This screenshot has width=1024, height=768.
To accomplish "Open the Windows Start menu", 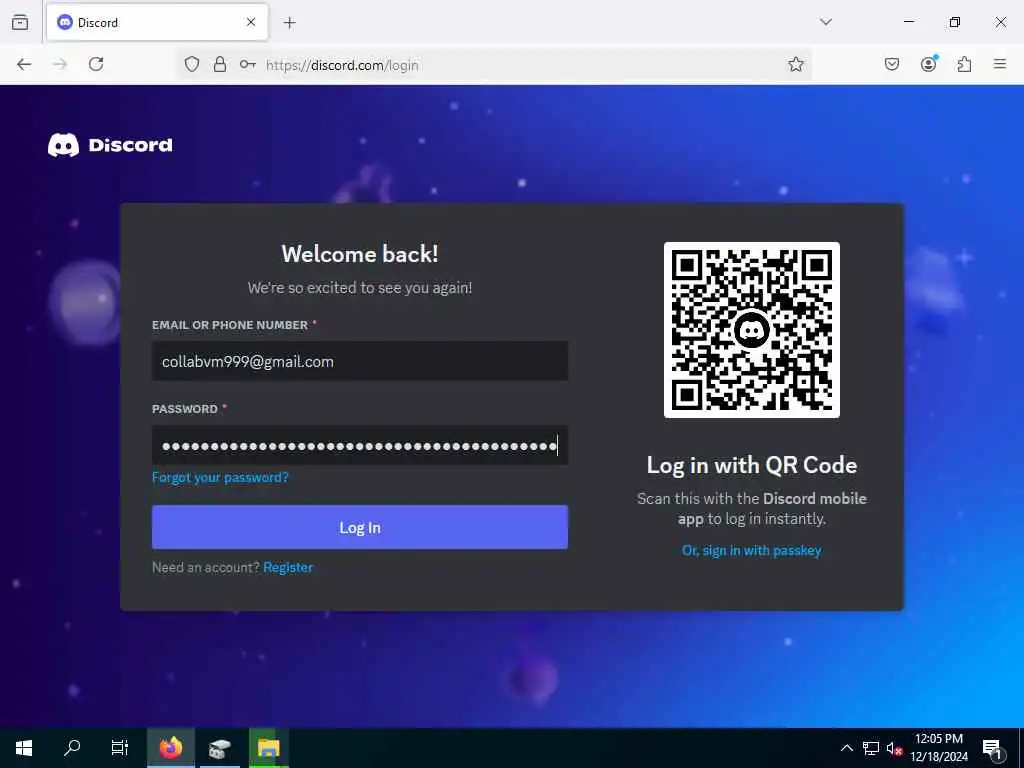I will click(x=24, y=748).
